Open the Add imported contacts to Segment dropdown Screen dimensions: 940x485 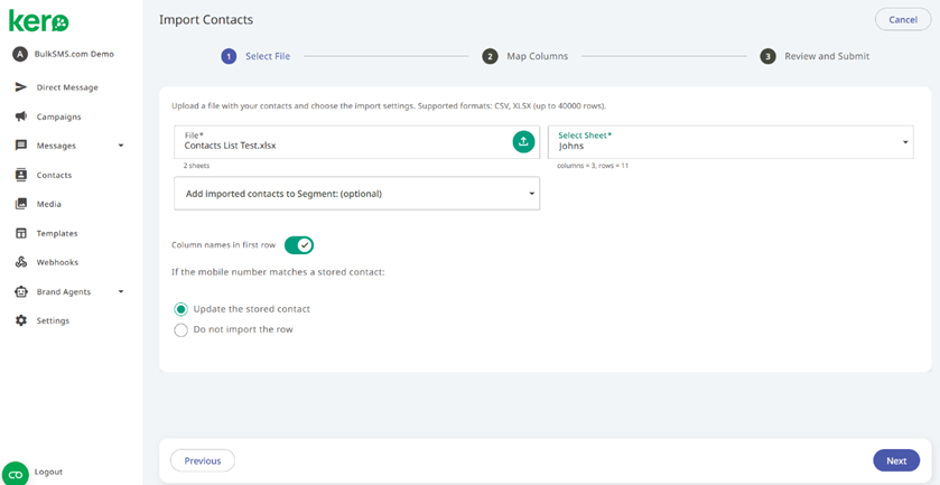[357, 193]
